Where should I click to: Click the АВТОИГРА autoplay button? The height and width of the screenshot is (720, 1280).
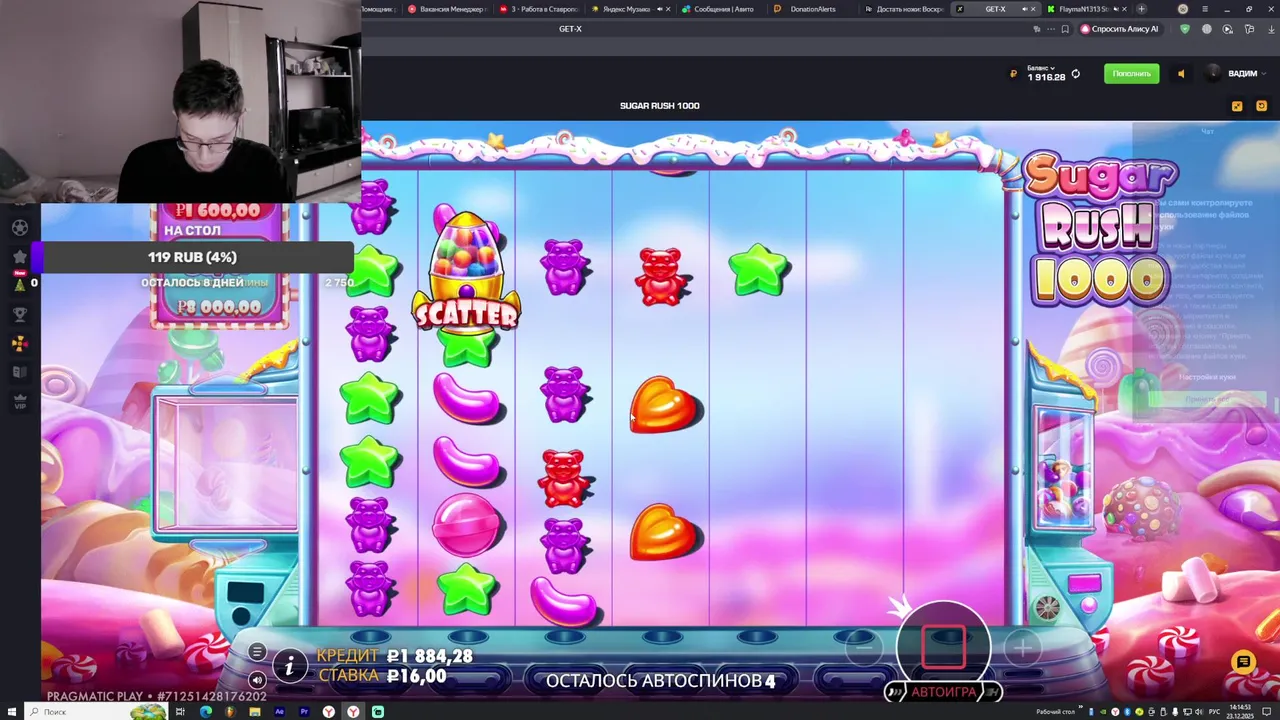pyautogui.click(x=943, y=691)
